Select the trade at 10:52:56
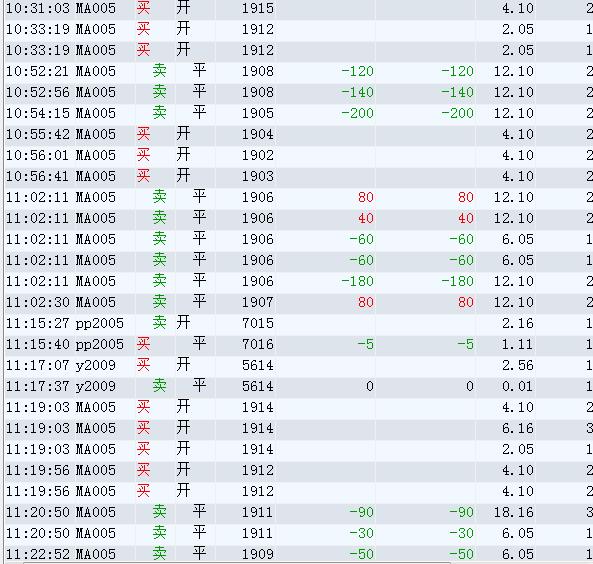 point(299,92)
